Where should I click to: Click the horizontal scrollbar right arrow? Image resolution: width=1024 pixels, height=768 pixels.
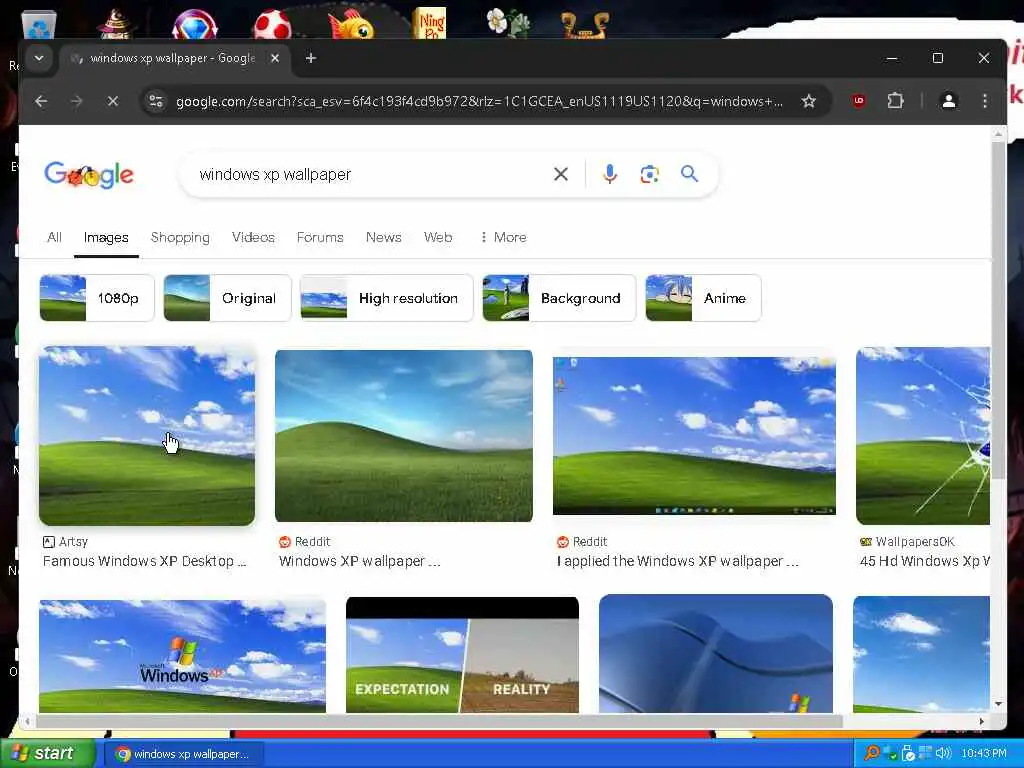pos(982,722)
